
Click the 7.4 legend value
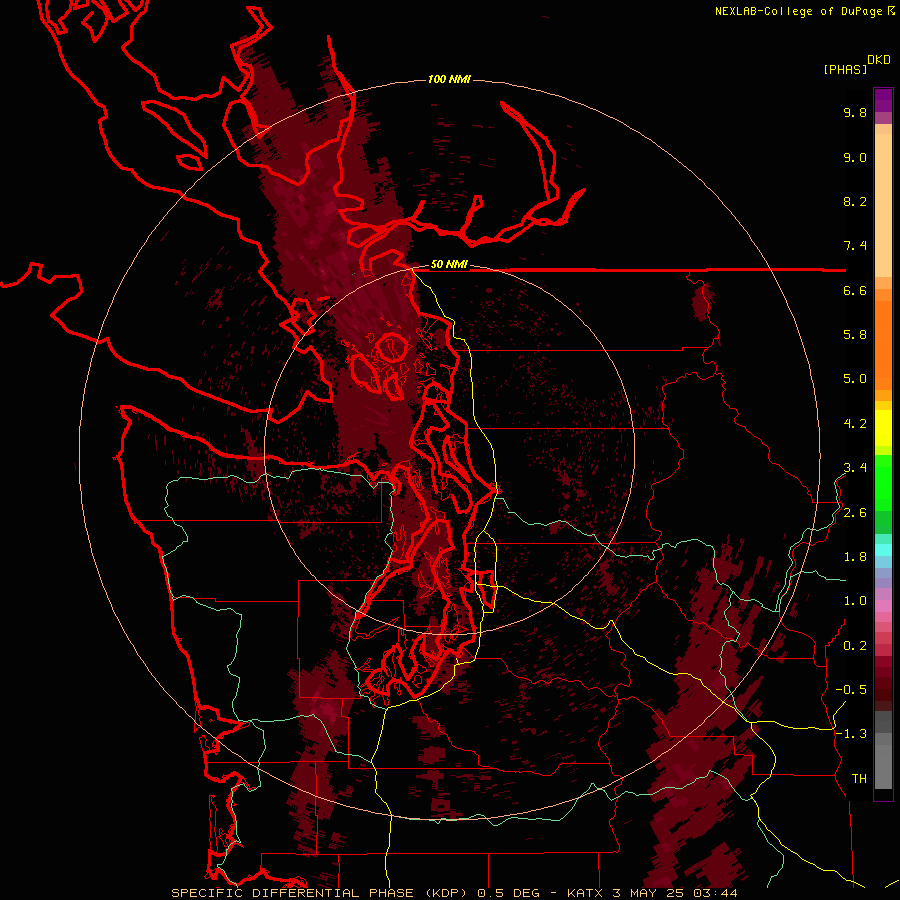[x=855, y=246]
